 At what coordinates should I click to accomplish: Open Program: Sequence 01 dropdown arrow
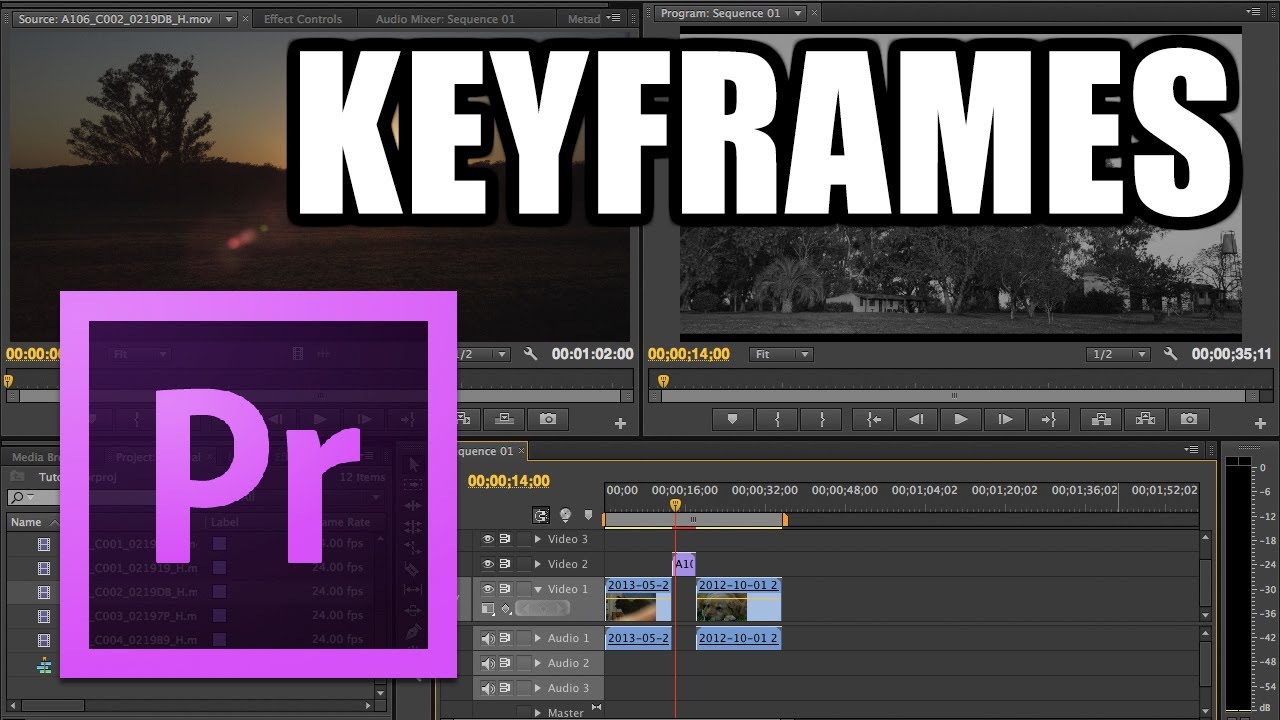point(797,13)
